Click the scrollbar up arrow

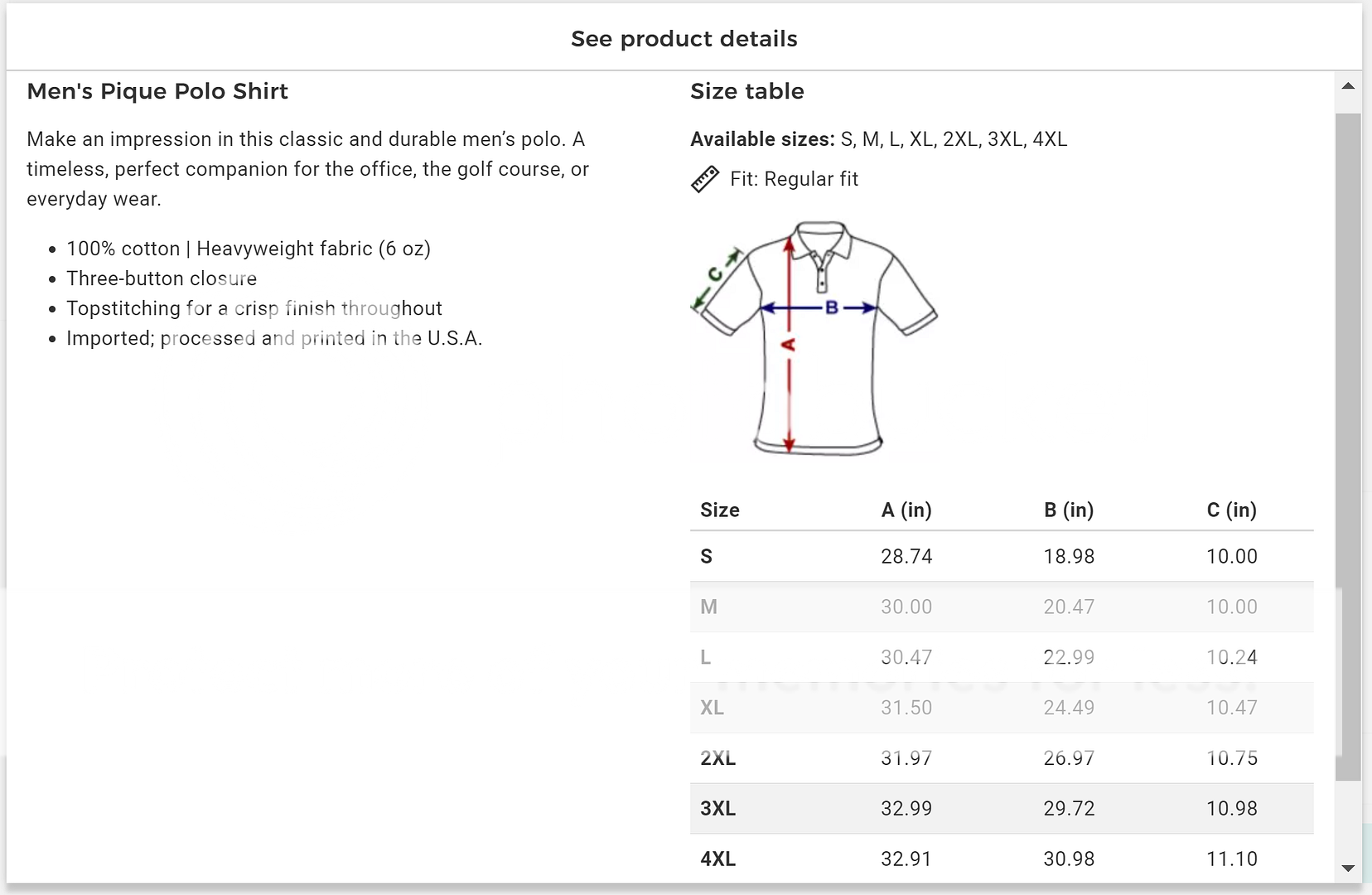[x=1348, y=86]
